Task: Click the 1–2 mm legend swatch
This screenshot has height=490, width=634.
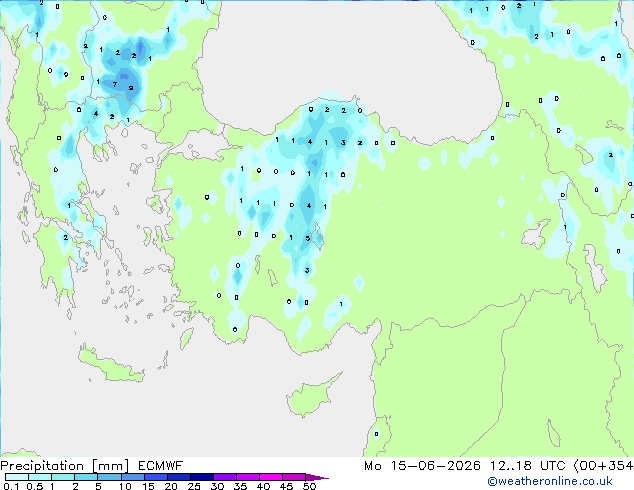Action: pos(63,477)
